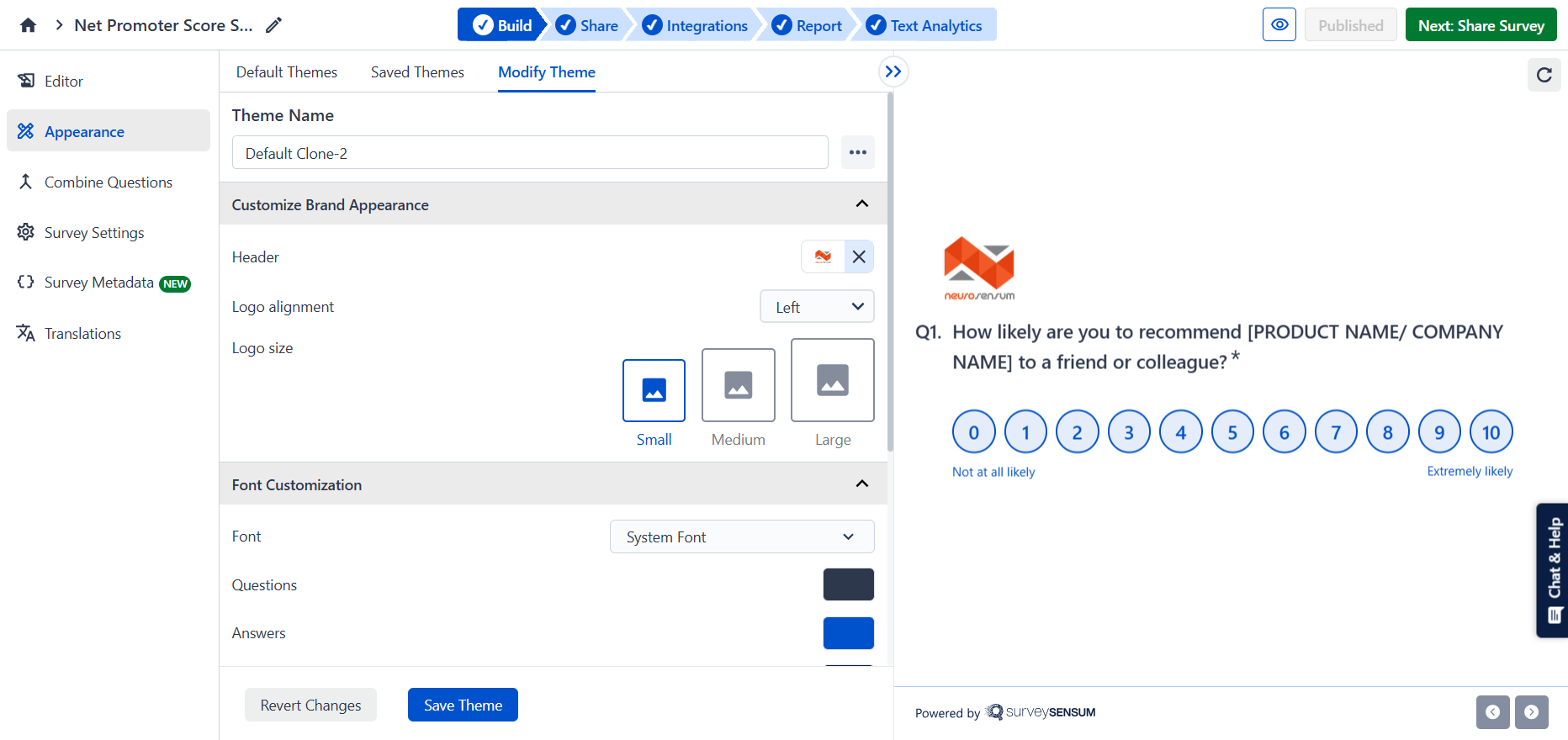Remove header logo with X icon
Viewport: 1568px width, 740px height.
858,256
